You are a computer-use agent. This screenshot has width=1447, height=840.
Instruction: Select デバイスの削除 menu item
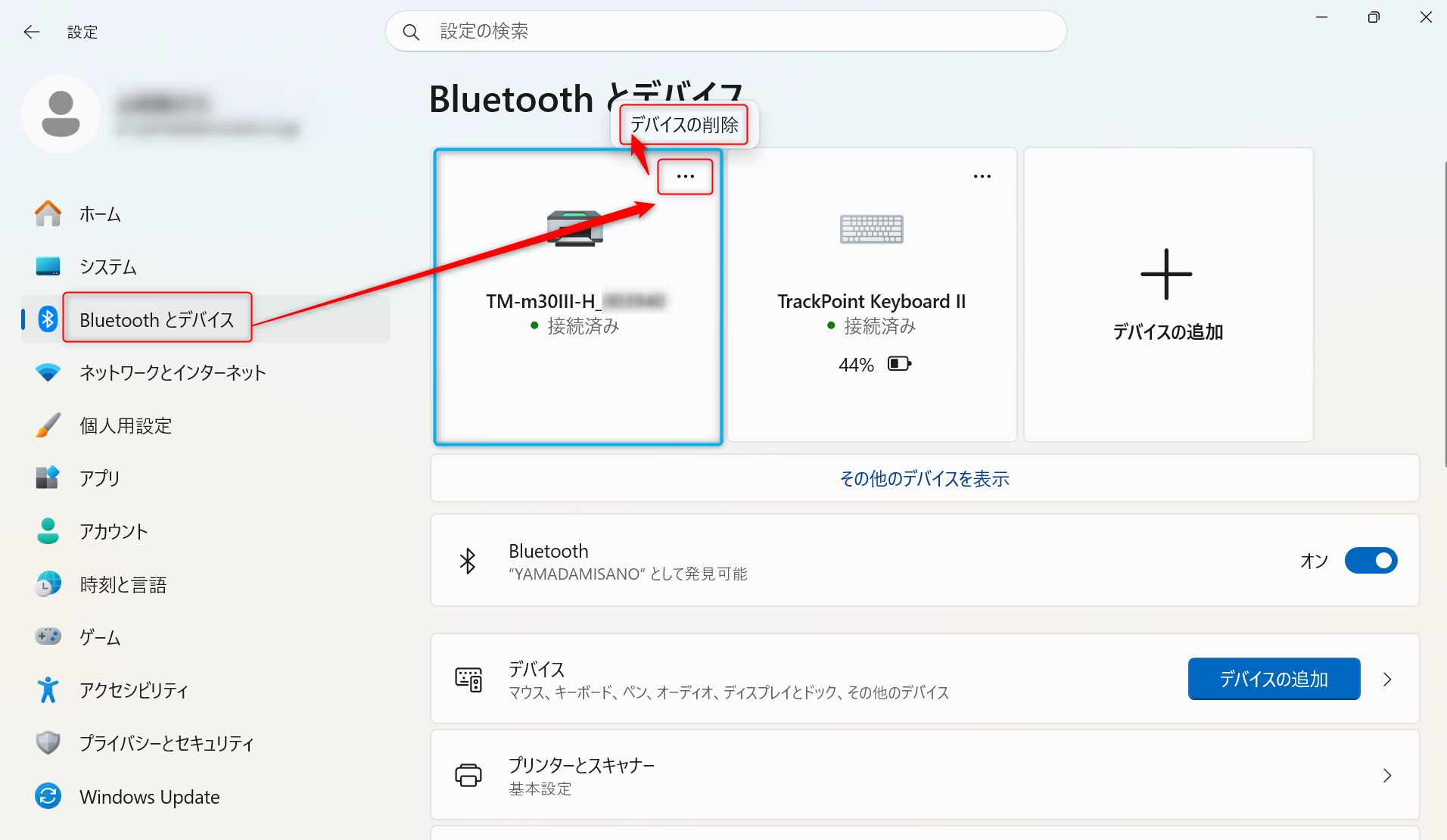click(684, 125)
